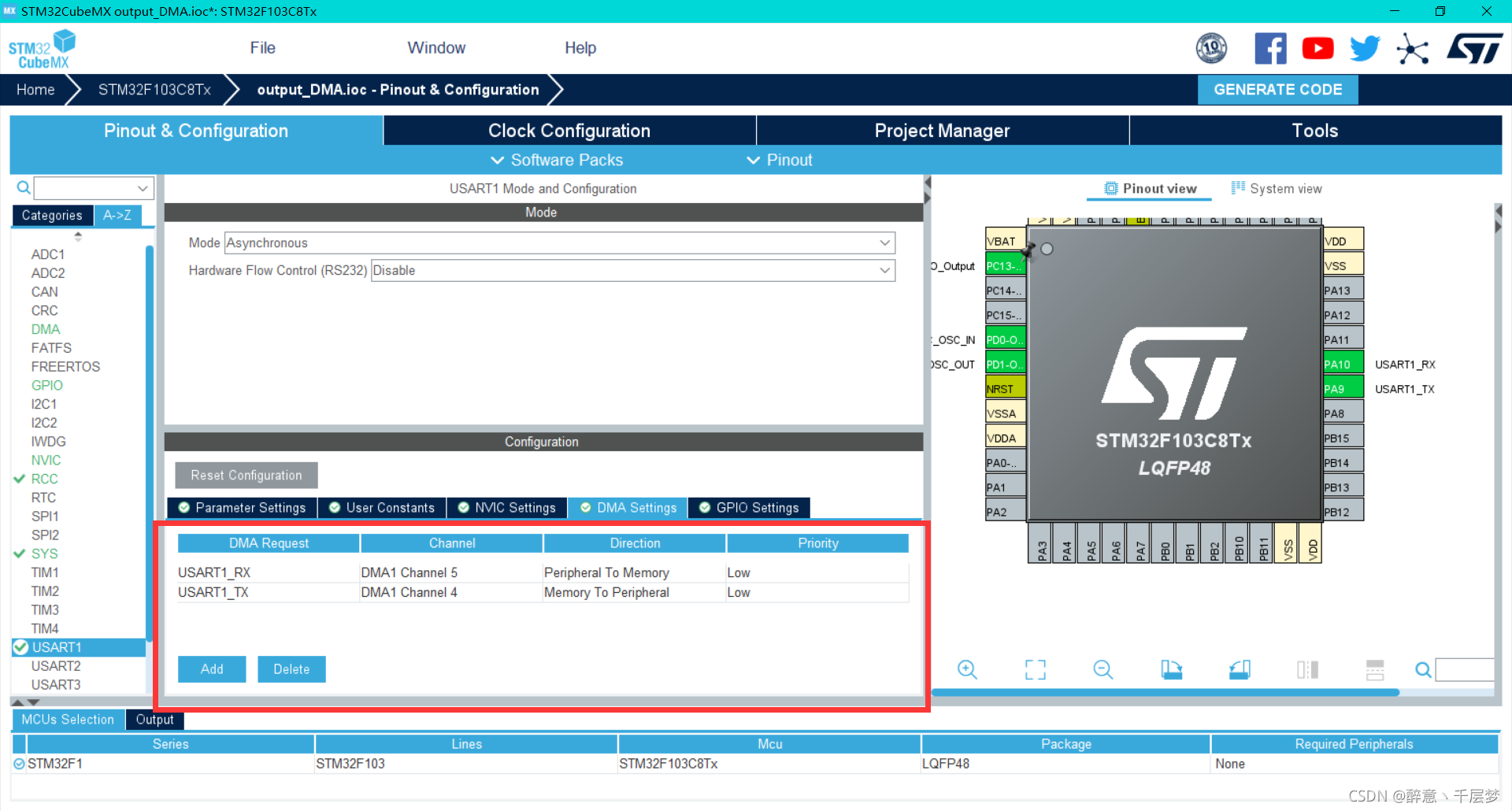
Task: Switch to System view
Action: point(1277,189)
